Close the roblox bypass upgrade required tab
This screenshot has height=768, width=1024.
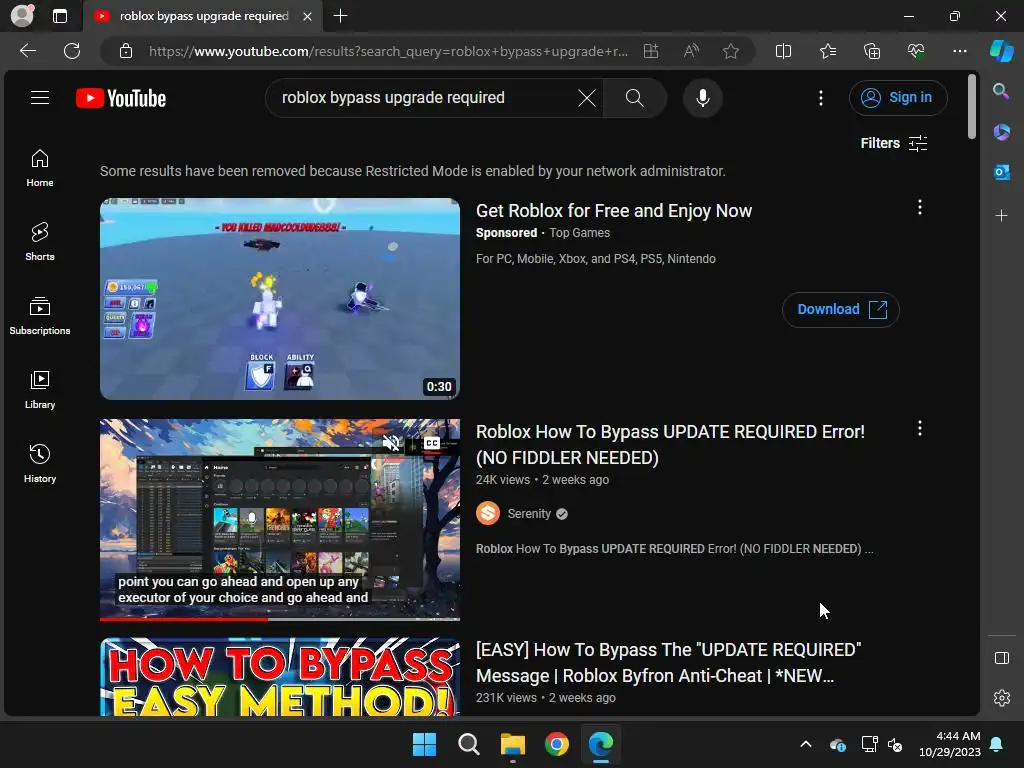pyautogui.click(x=307, y=16)
